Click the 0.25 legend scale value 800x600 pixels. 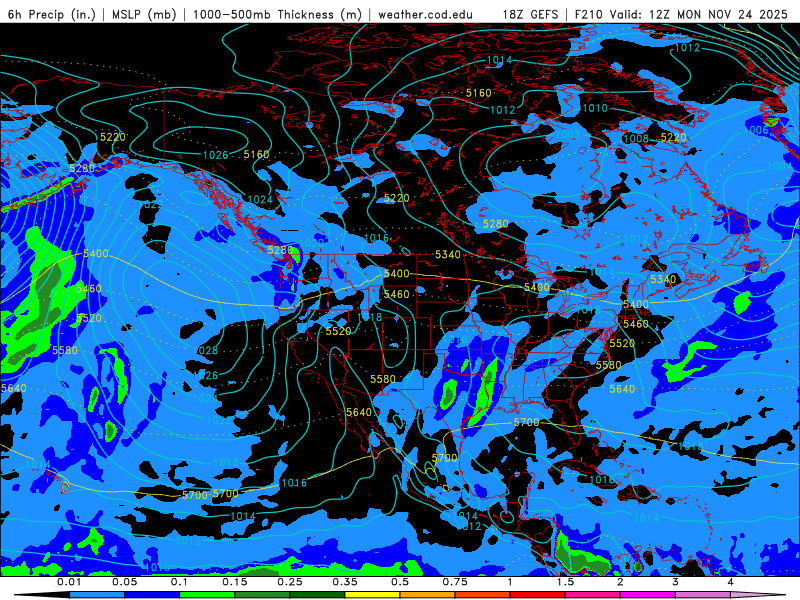pos(290,582)
